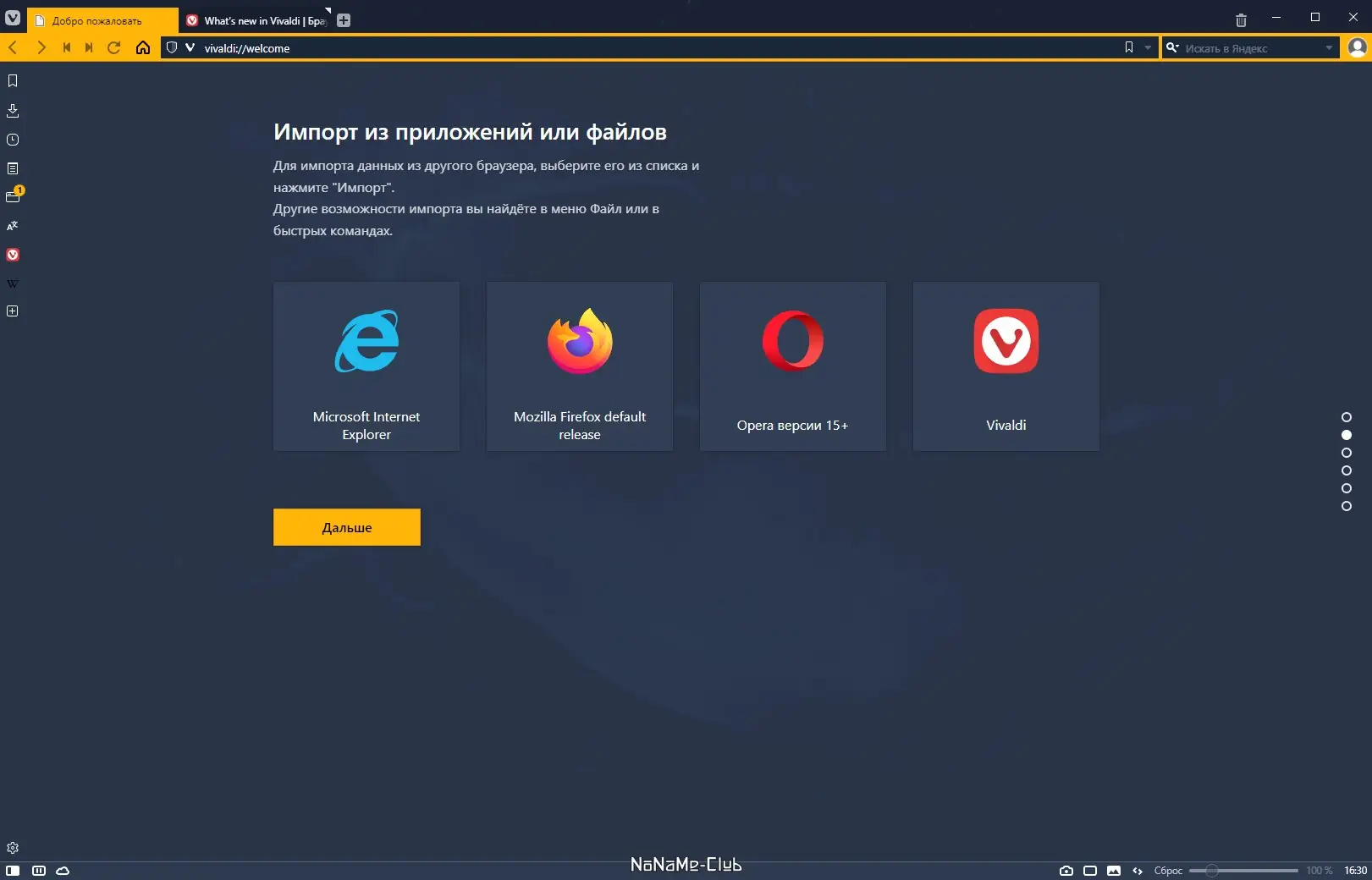Expand the address bar dropdown arrow
Image resolution: width=1372 pixels, height=880 pixels.
(x=1148, y=47)
